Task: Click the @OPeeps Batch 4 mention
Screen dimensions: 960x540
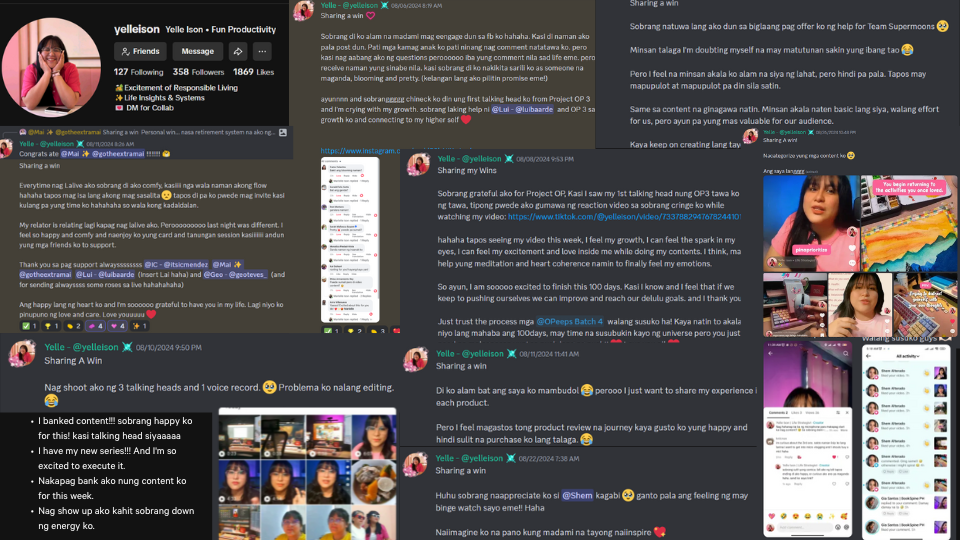Action: point(569,321)
